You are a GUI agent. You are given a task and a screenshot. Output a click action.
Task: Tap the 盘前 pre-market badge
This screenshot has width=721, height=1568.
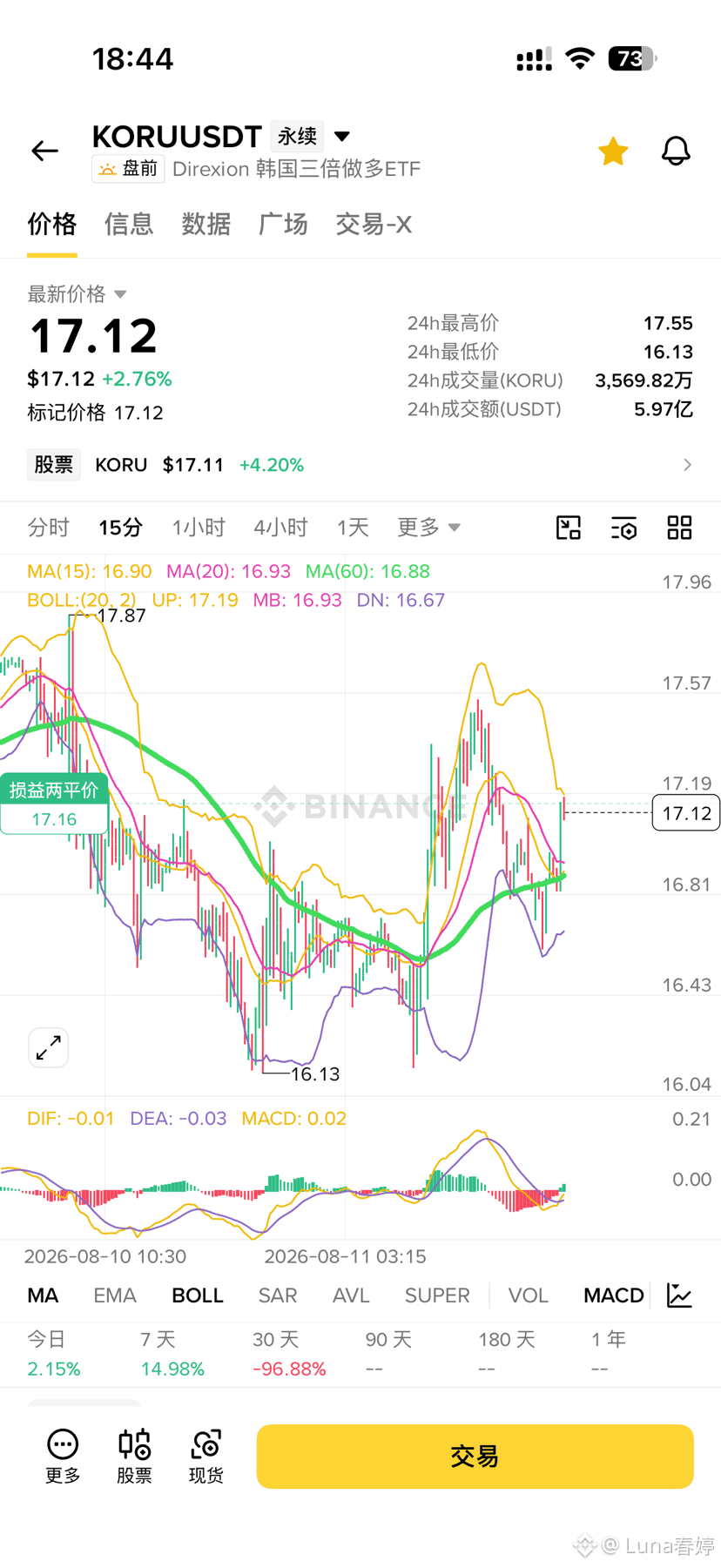[x=128, y=168]
